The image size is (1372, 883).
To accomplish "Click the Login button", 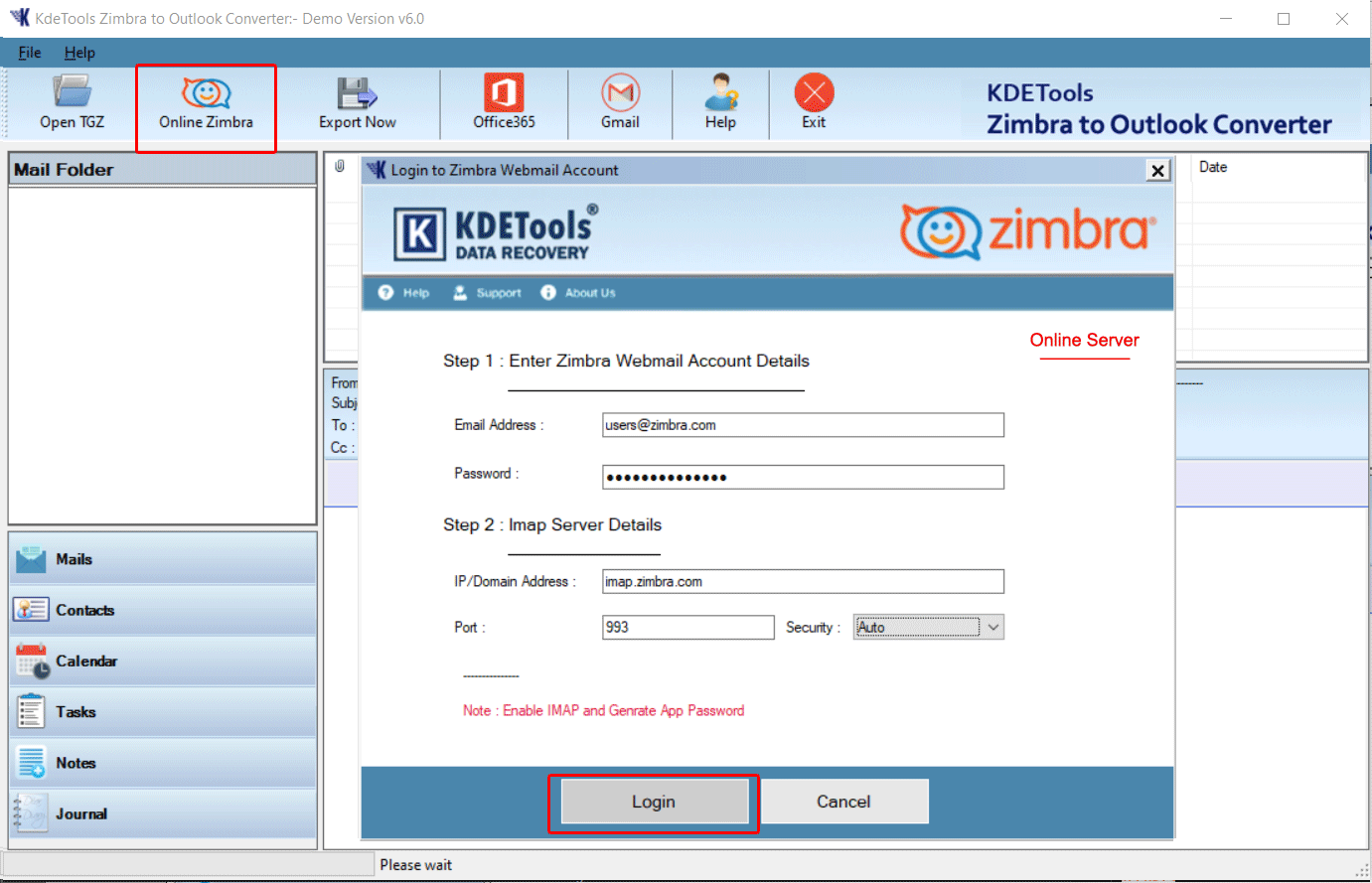I will tap(653, 802).
